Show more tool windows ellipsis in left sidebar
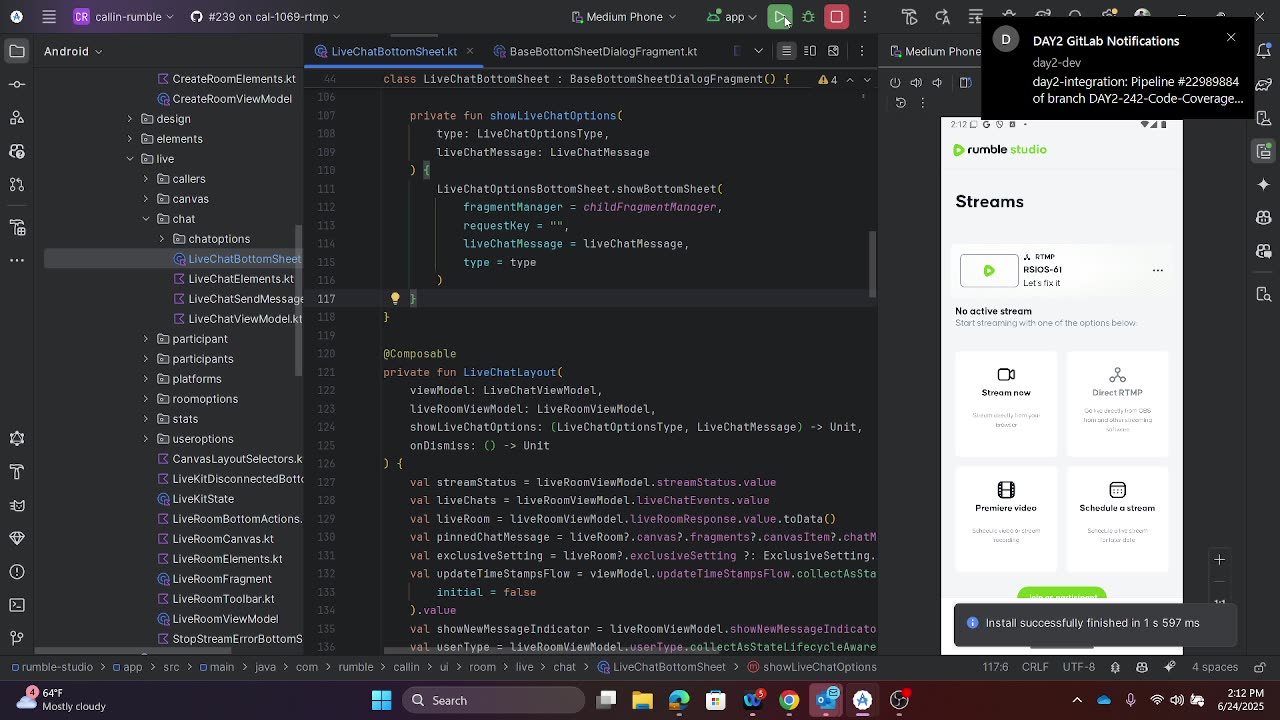Screen dimensions: 1280x720 pos(17,260)
